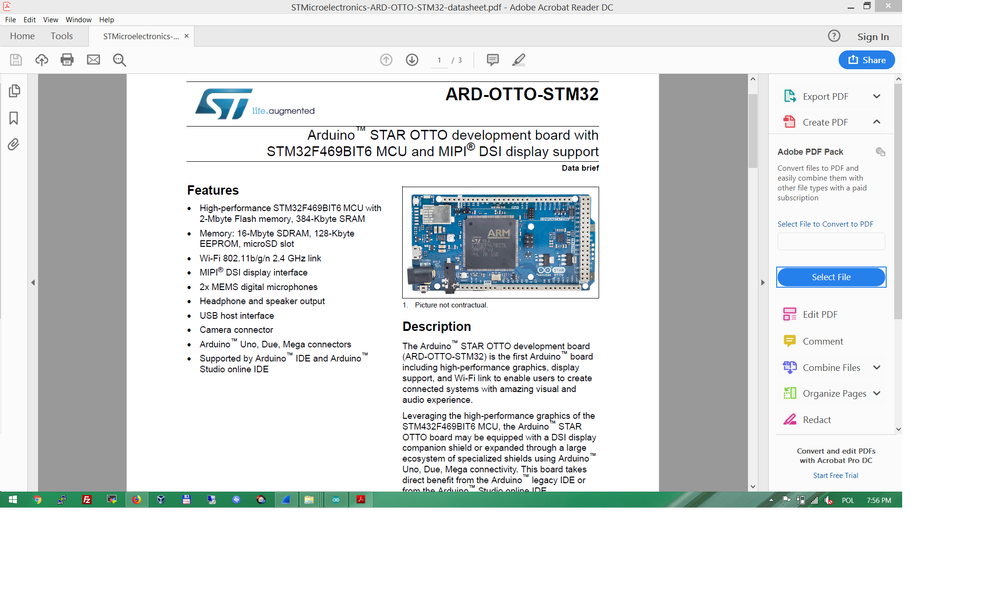998x613 pixels.
Task: Click the file selection input box
Action: [831, 241]
